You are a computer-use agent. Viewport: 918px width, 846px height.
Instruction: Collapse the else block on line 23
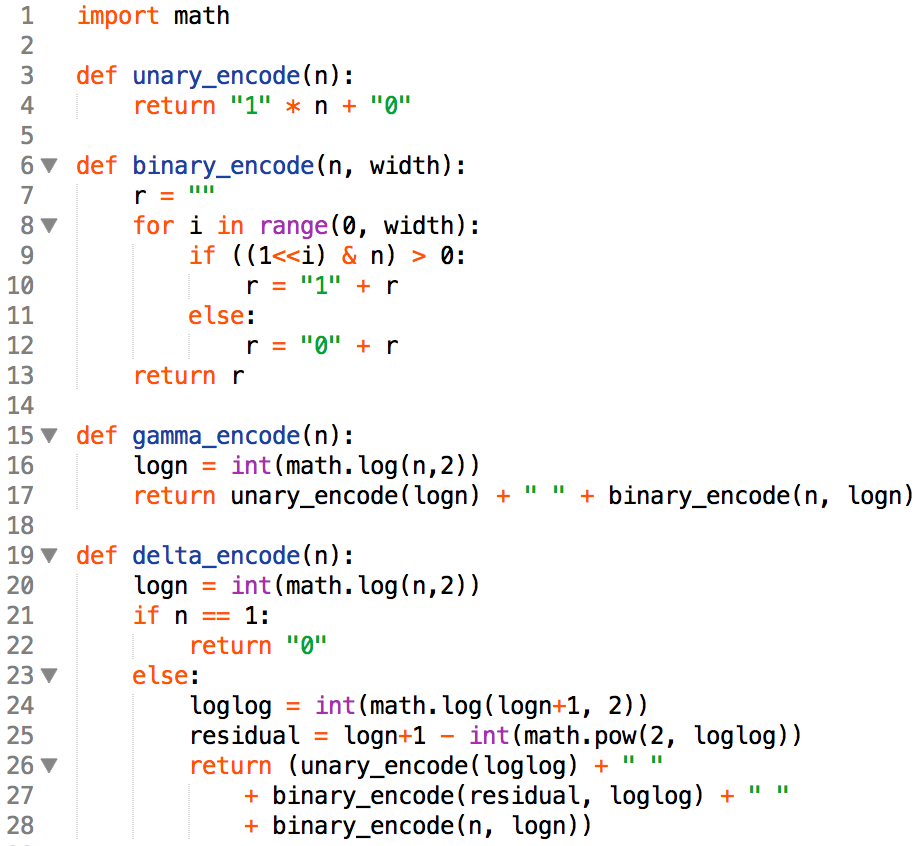[49, 676]
